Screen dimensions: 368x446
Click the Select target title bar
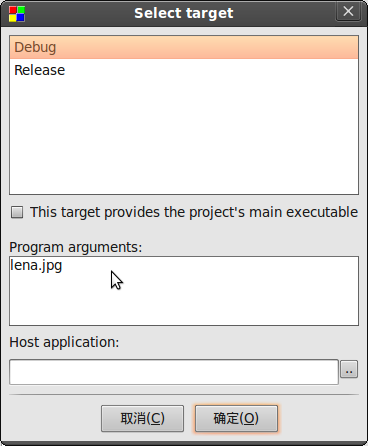click(x=184, y=13)
